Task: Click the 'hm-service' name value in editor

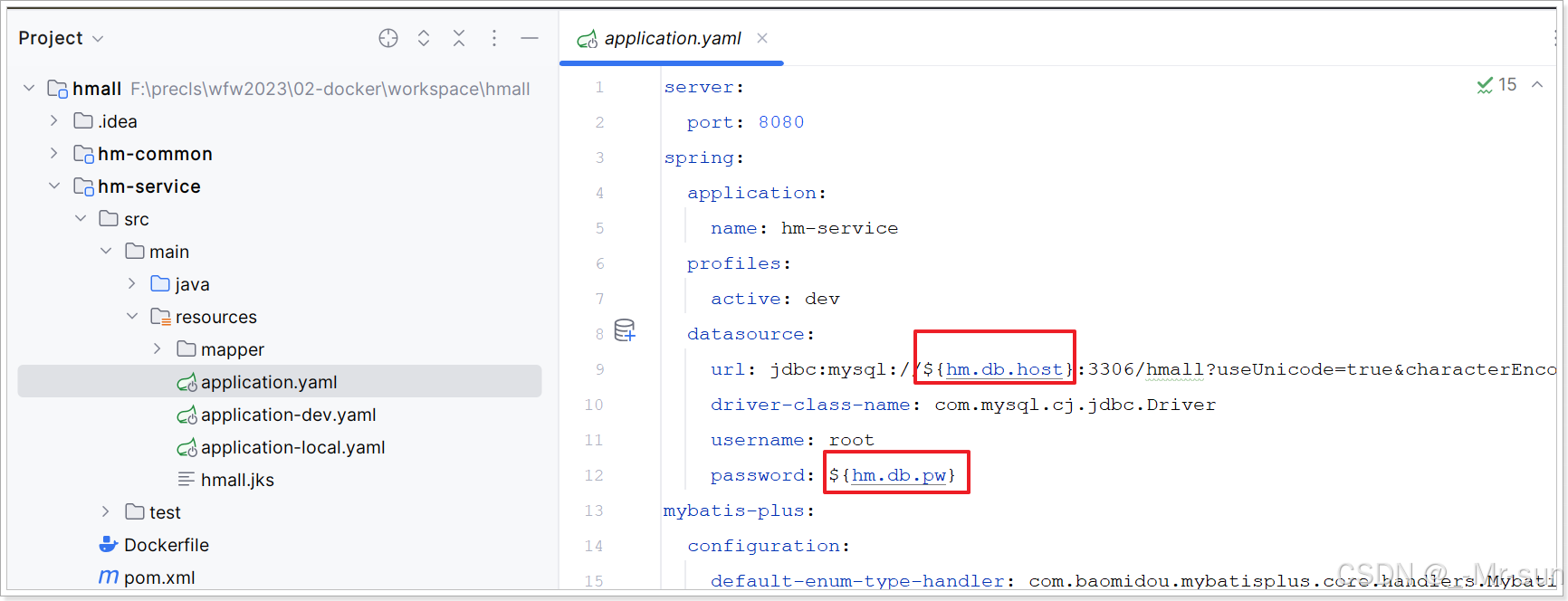Action: pyautogui.click(x=839, y=228)
